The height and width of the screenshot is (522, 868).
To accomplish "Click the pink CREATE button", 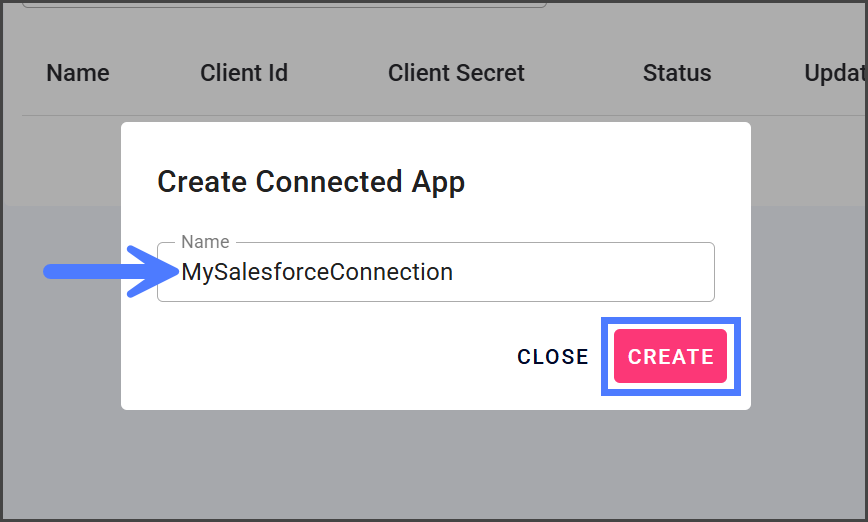I will (x=670, y=357).
